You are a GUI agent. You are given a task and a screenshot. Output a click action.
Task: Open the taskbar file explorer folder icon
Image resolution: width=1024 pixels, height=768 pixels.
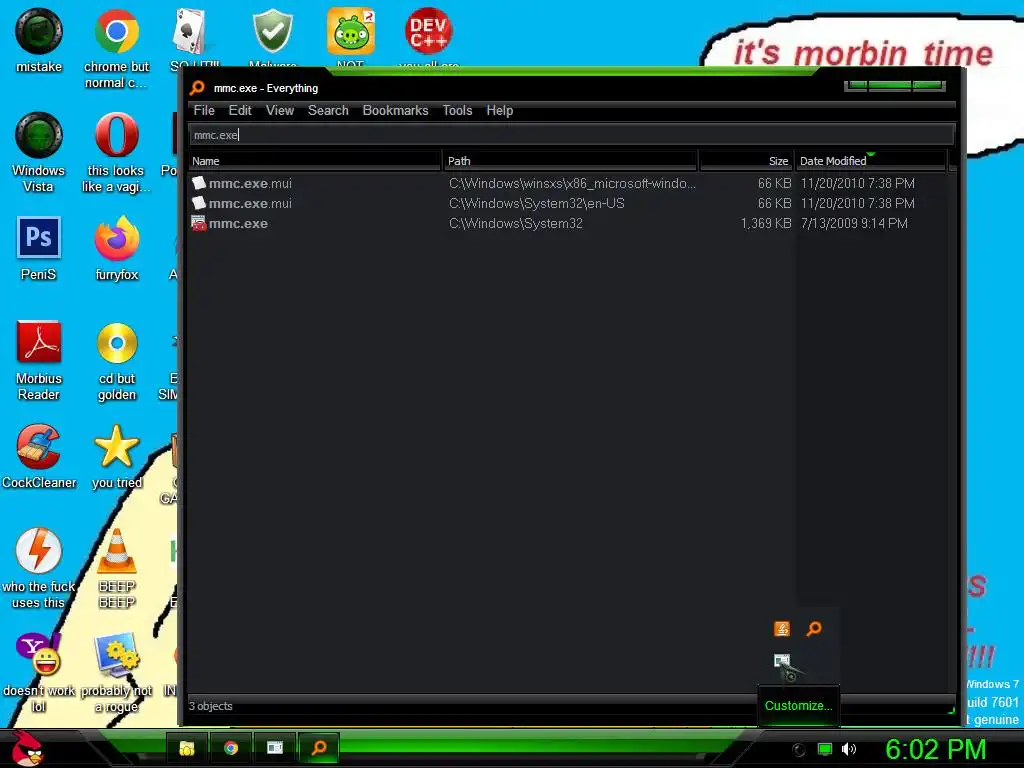pos(187,748)
